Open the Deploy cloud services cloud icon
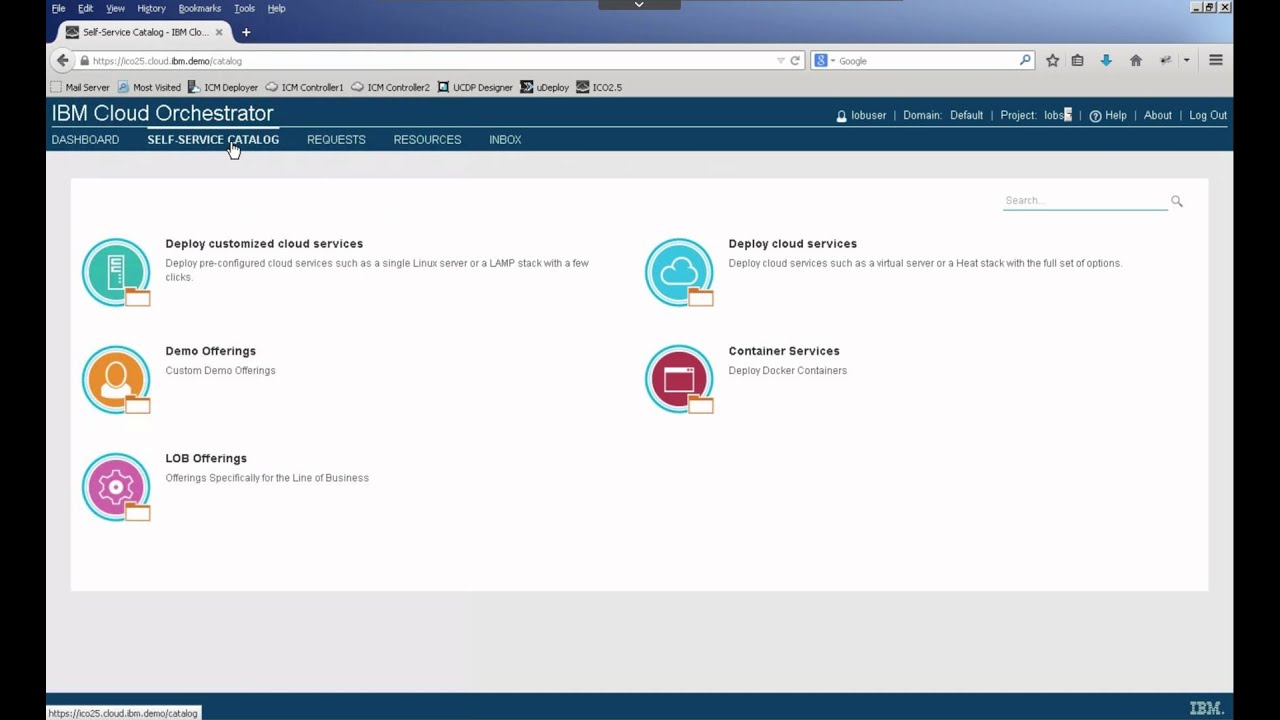The width and height of the screenshot is (1280, 720). click(679, 272)
